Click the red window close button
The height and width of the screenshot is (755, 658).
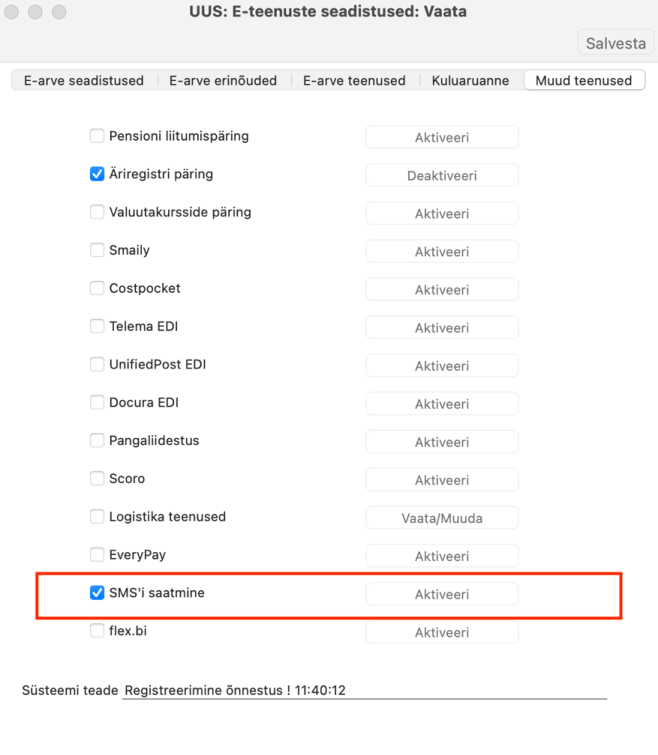point(12,12)
